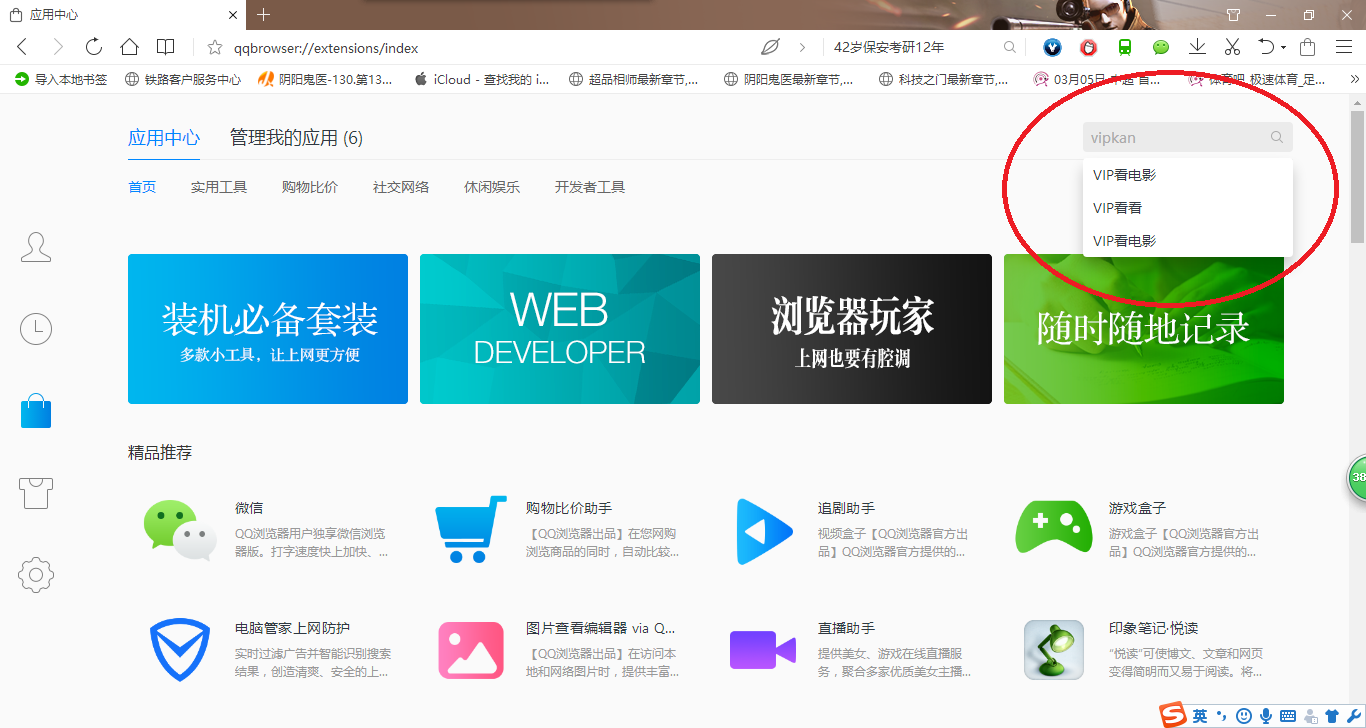Image resolution: width=1366 pixels, height=728 pixels.
Task: Select the 实用工具 category
Action: [219, 187]
